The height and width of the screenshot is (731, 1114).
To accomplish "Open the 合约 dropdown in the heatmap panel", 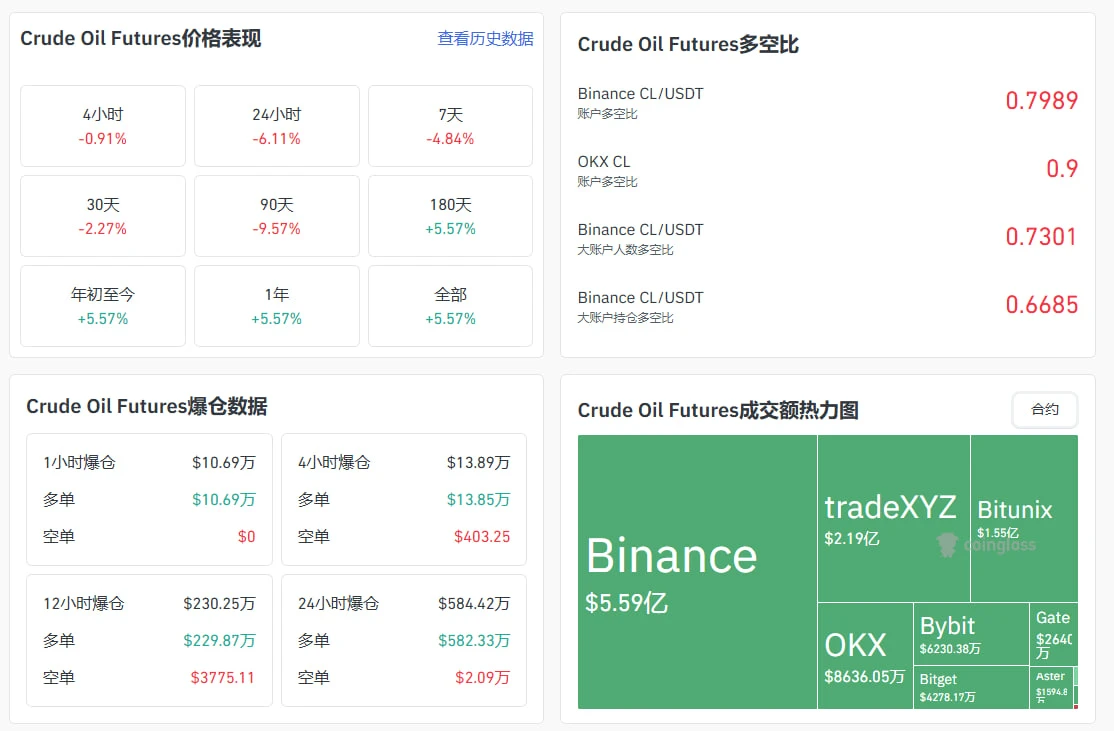I will pyautogui.click(x=1044, y=410).
